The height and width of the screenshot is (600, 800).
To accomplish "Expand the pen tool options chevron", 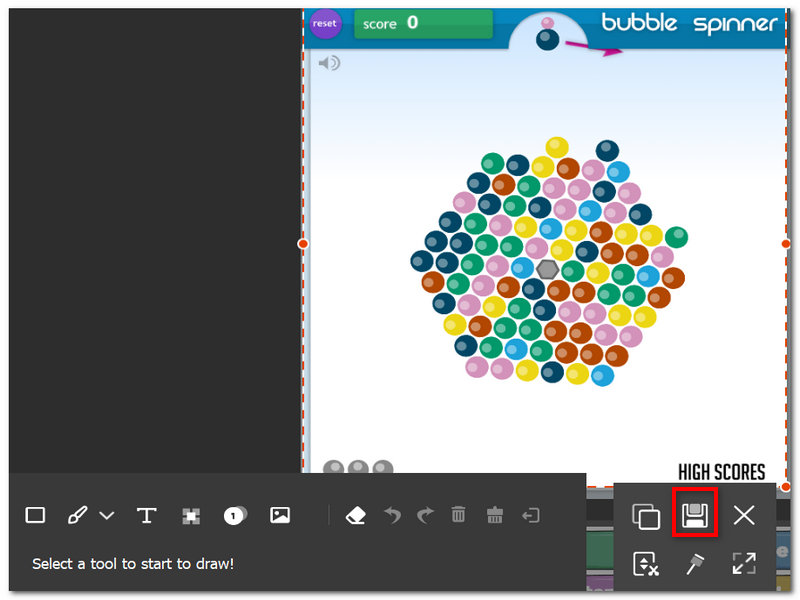I will pos(107,515).
